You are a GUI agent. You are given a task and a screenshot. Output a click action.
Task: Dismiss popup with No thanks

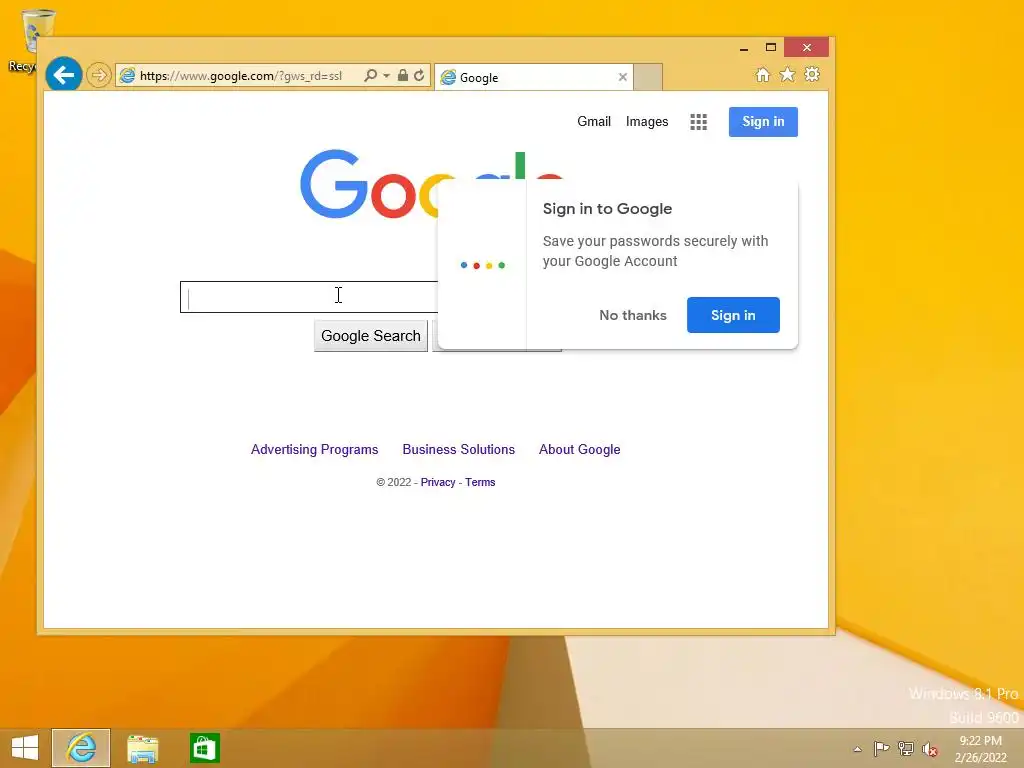tap(633, 315)
